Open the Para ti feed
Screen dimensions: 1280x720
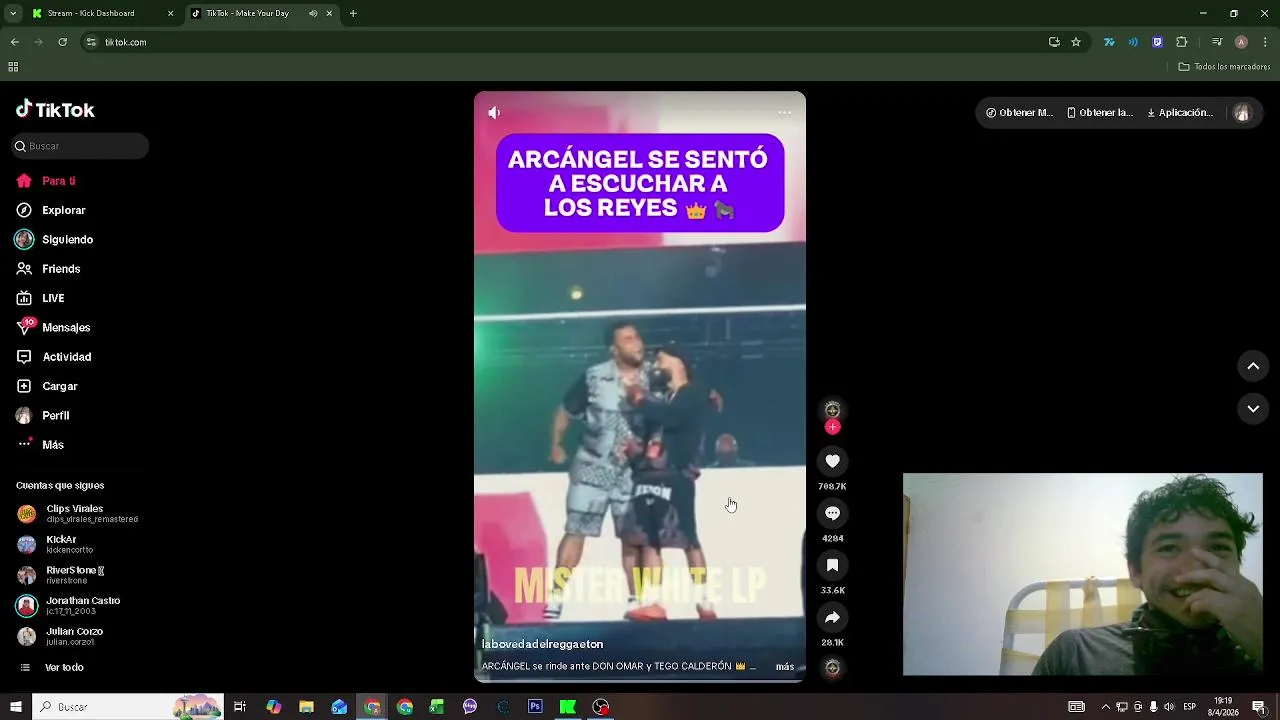[46, 181]
